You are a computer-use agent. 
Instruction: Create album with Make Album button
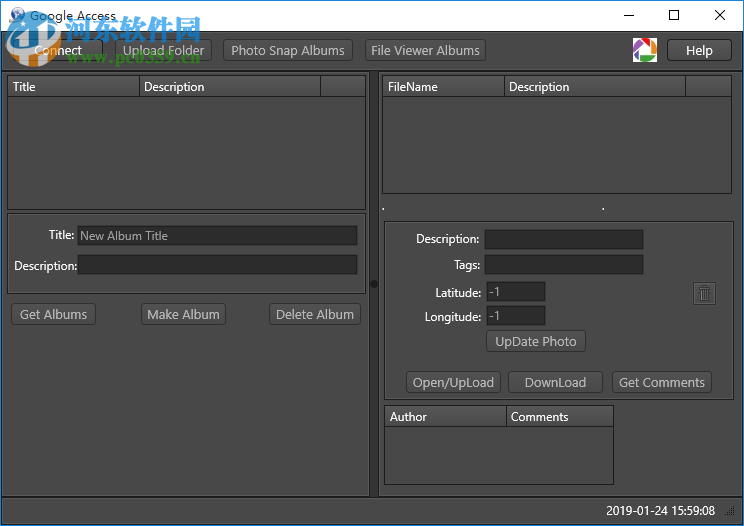[183, 314]
